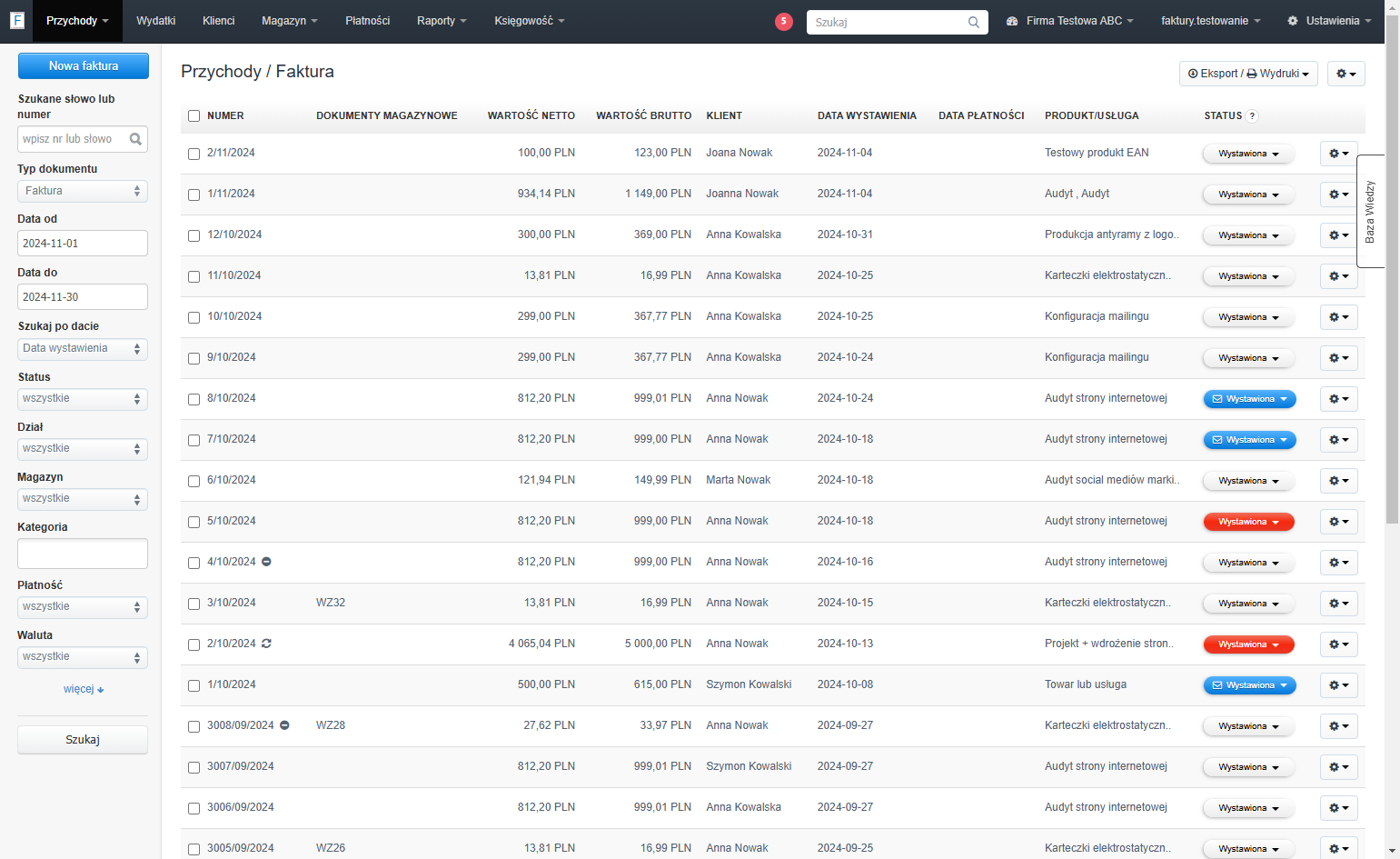Open the blue Wystawiona status dropdown for 8/10/2024
This screenshot has height=859, width=1400.
click(x=1249, y=399)
